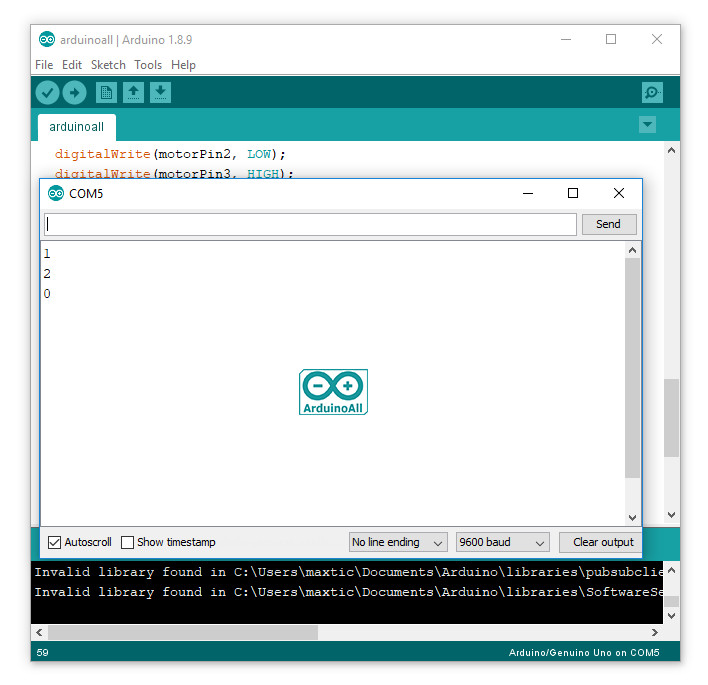This screenshot has height=685, width=708.
Task: Select the arduinoall sketch tab
Action: point(77,127)
